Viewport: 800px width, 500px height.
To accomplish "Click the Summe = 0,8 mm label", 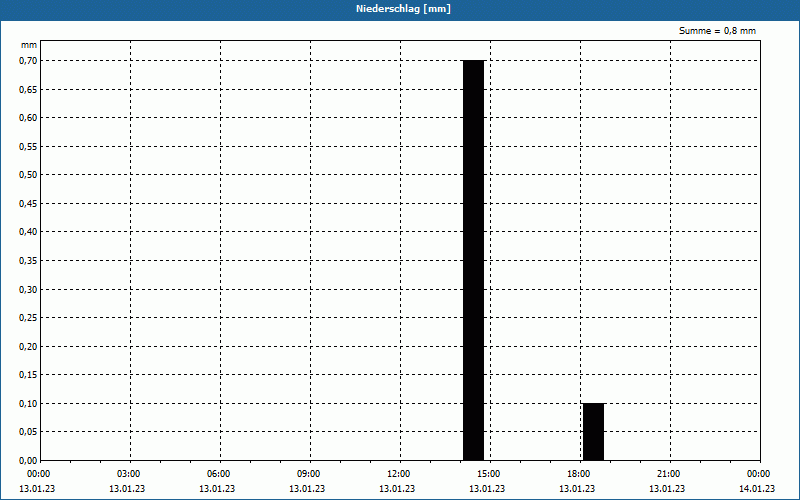I will tap(717, 31).
